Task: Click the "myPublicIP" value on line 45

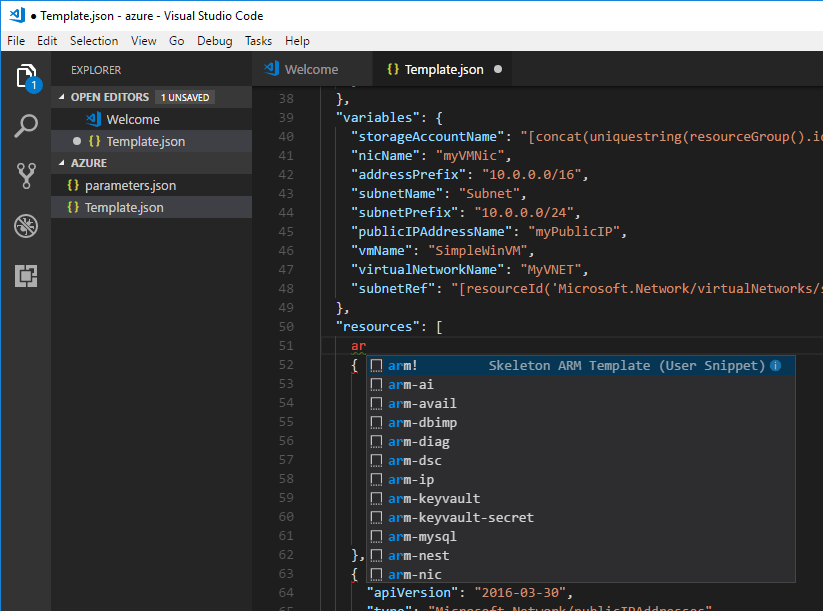Action: (x=574, y=231)
